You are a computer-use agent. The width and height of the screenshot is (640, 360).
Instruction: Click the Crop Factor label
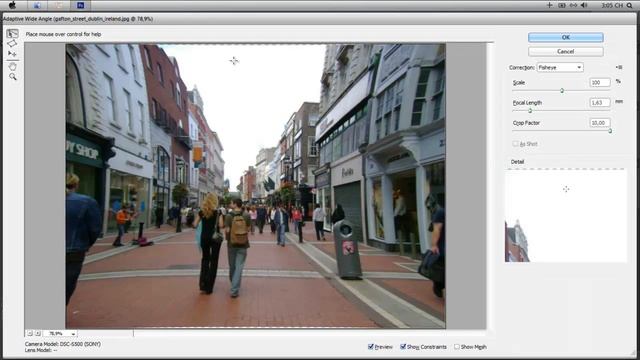pyautogui.click(x=526, y=123)
